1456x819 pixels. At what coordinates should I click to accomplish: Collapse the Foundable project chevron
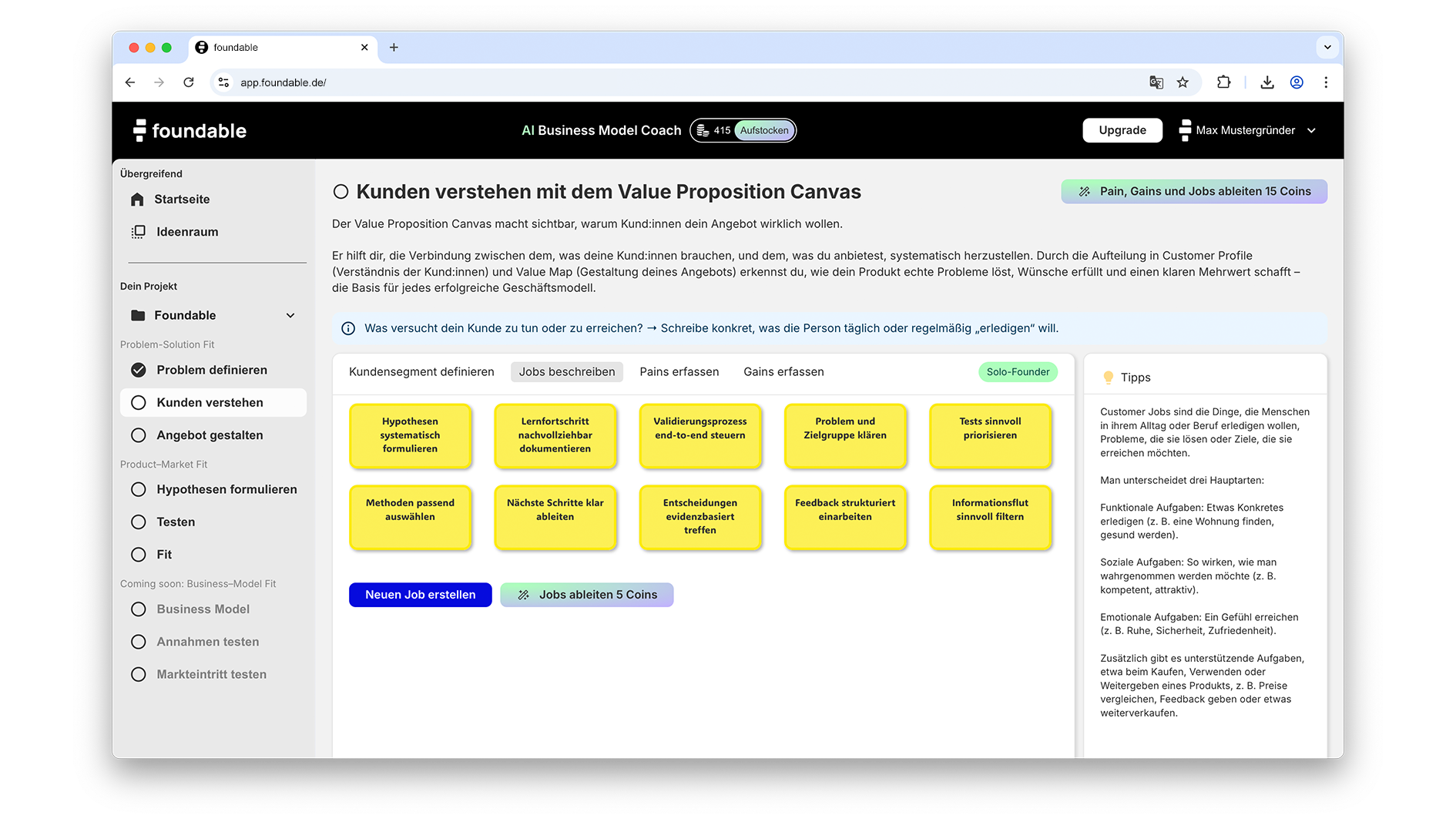tap(290, 316)
